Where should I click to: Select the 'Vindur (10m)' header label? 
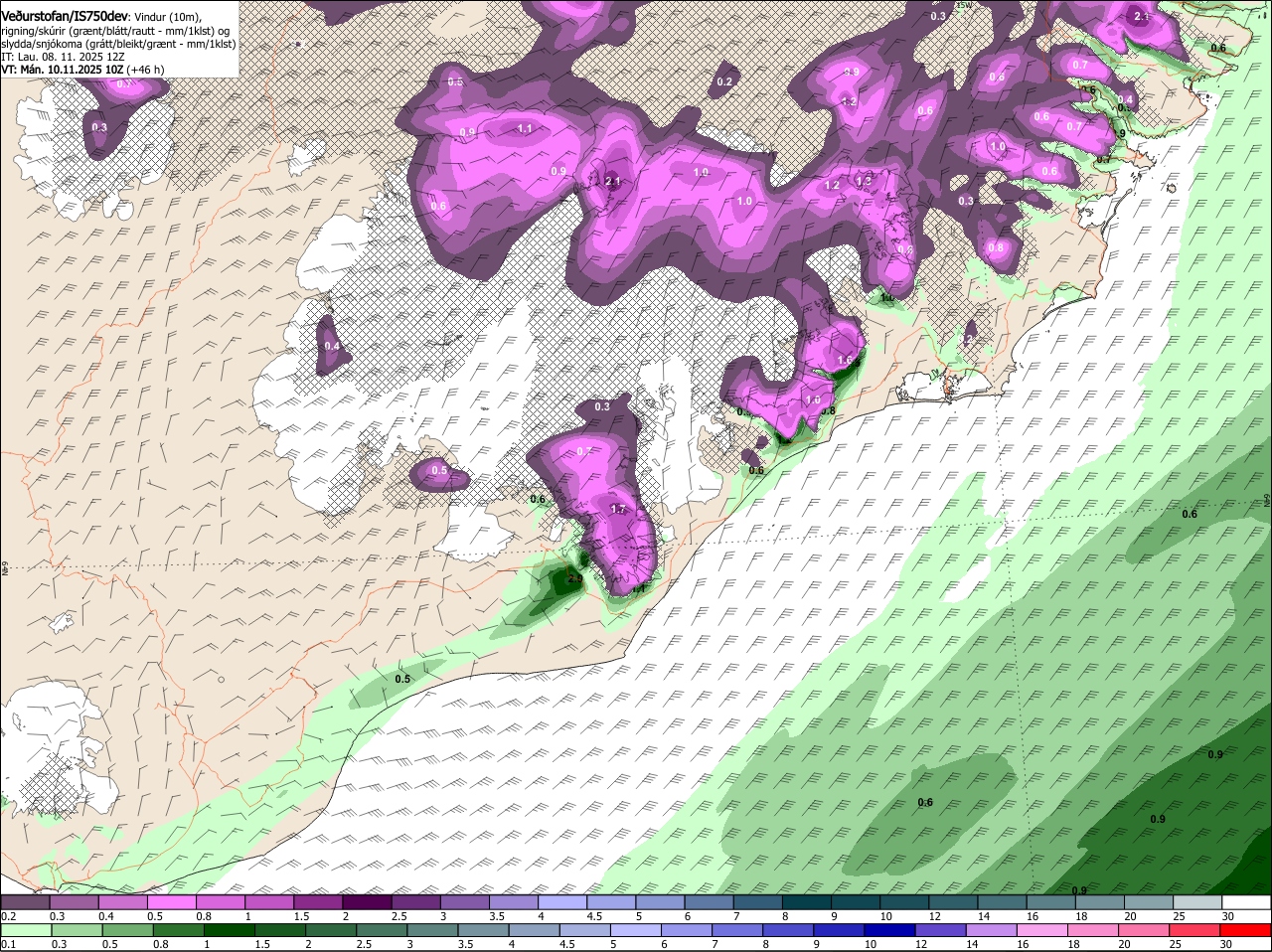[167, 18]
